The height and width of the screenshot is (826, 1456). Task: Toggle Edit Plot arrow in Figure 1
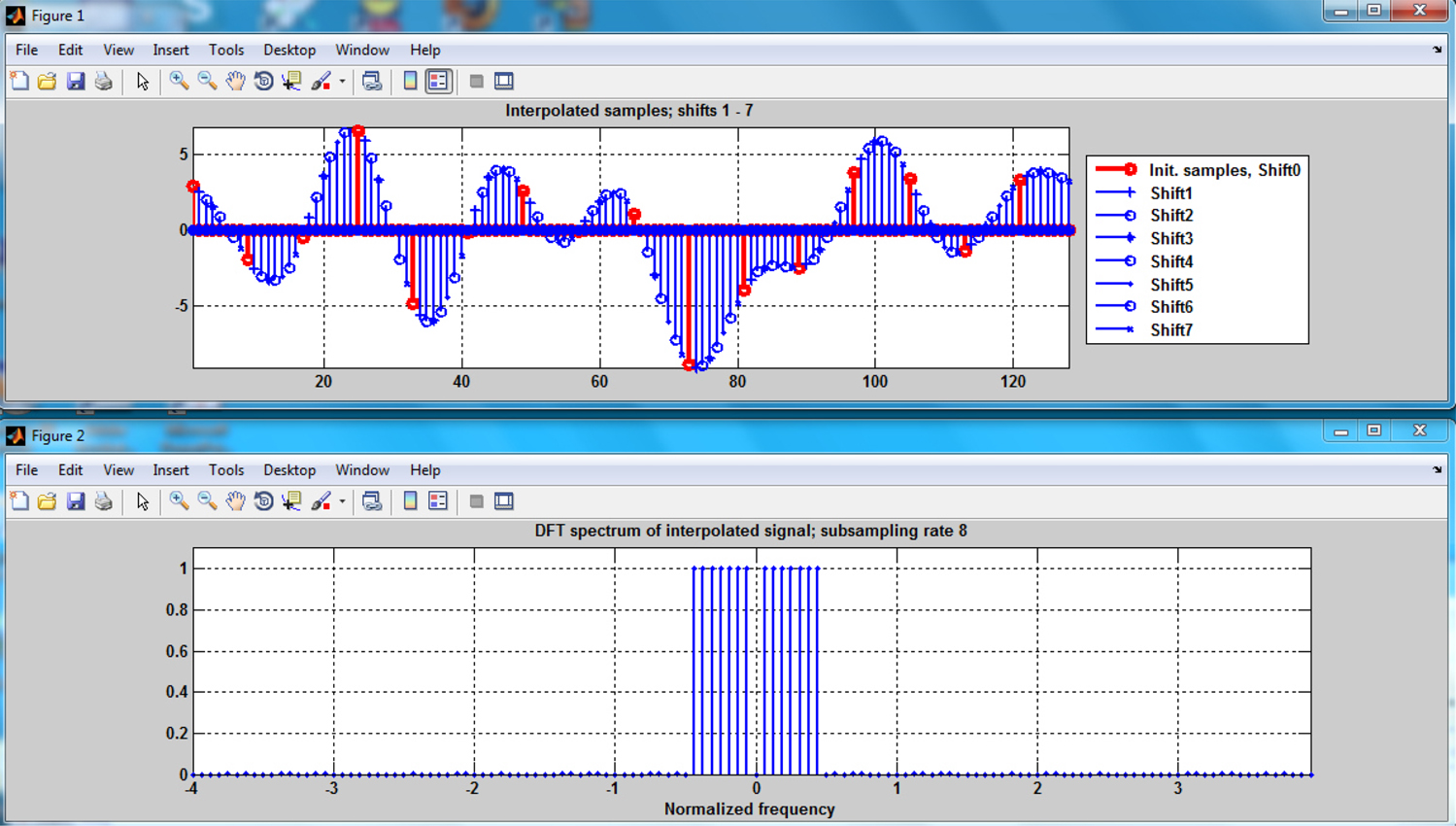tap(143, 81)
